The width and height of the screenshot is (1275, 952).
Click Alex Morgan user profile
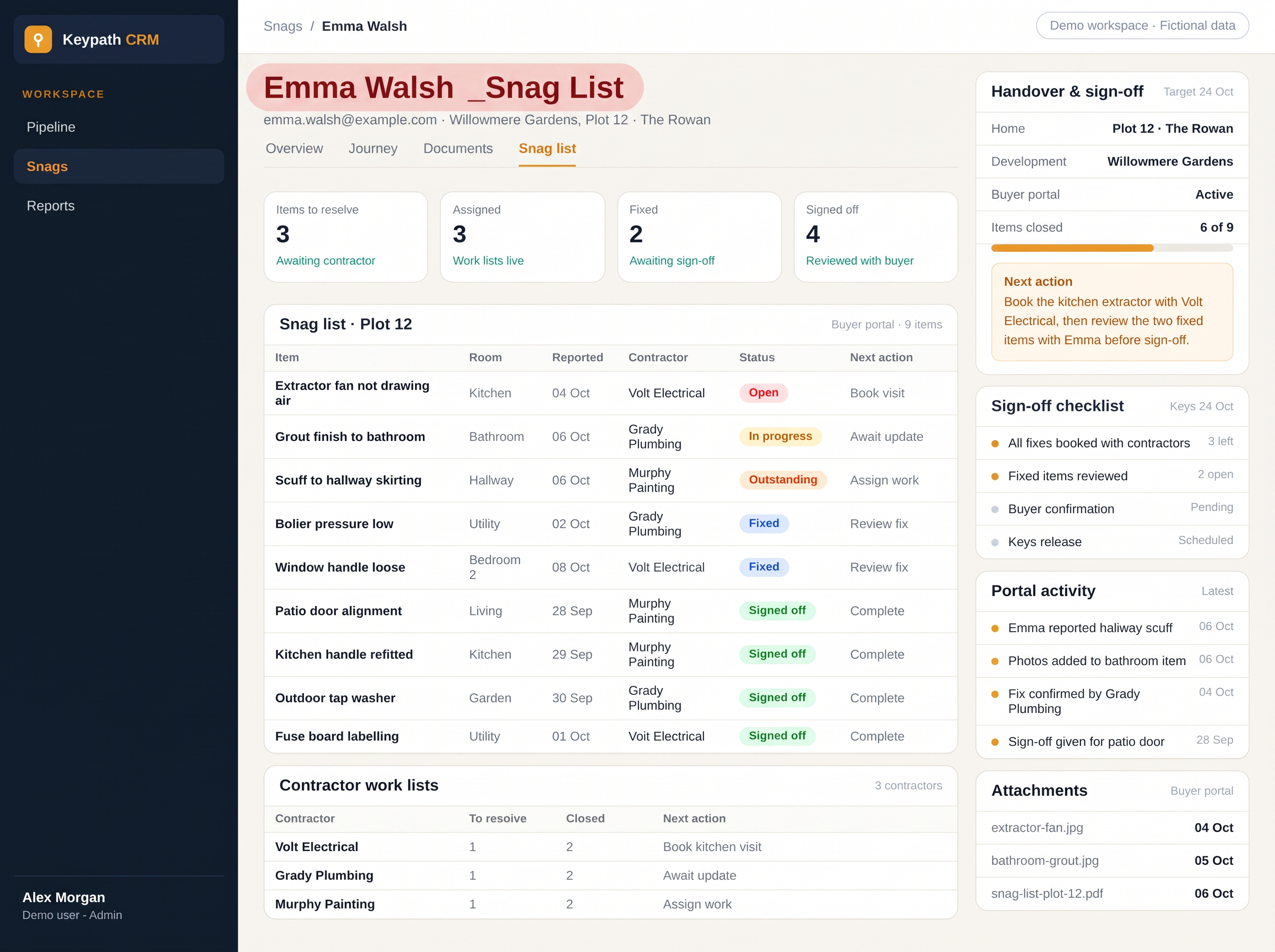[72, 906]
